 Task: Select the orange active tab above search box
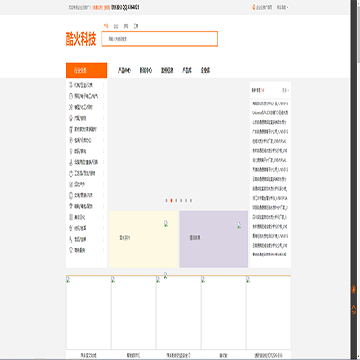tap(106, 26)
